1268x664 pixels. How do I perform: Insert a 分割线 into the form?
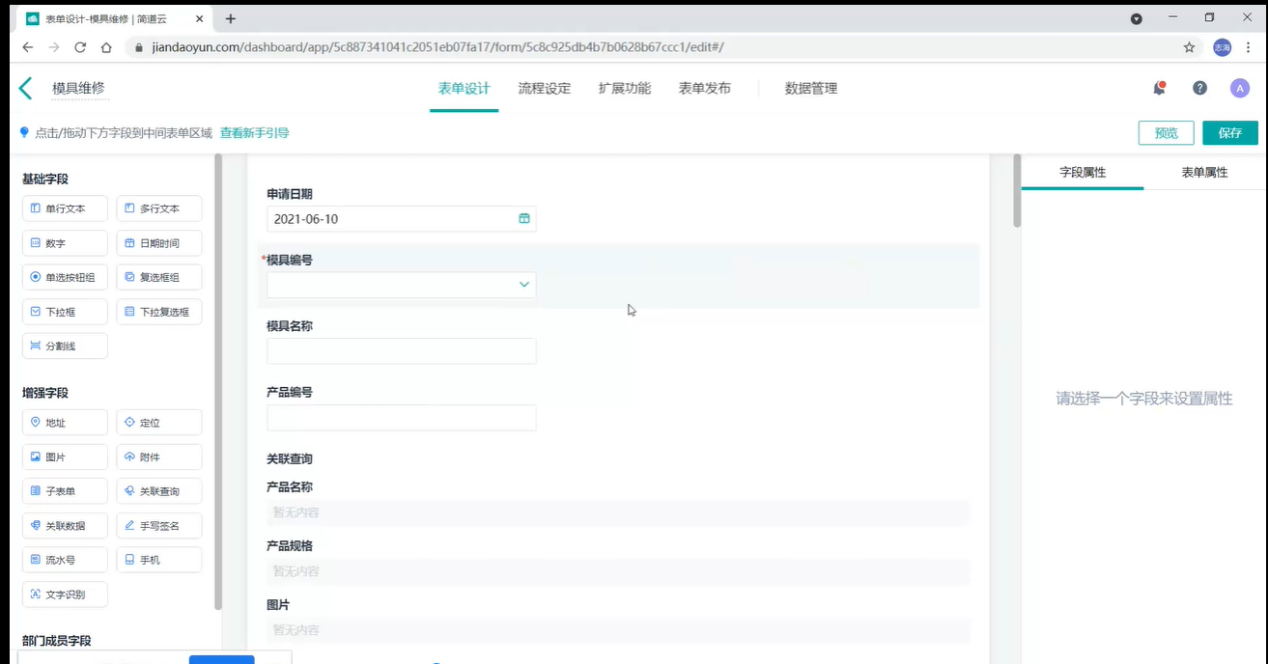[x=64, y=345]
